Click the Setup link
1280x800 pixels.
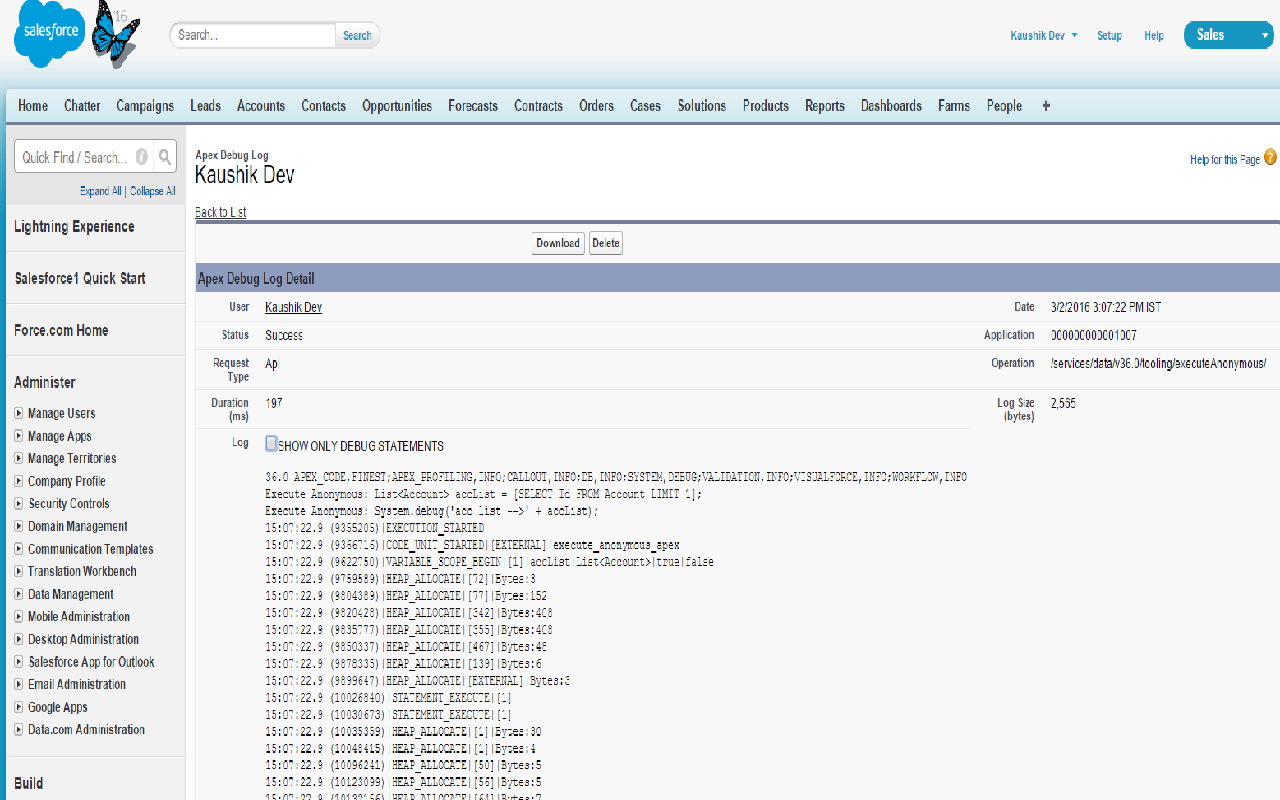click(x=1109, y=35)
